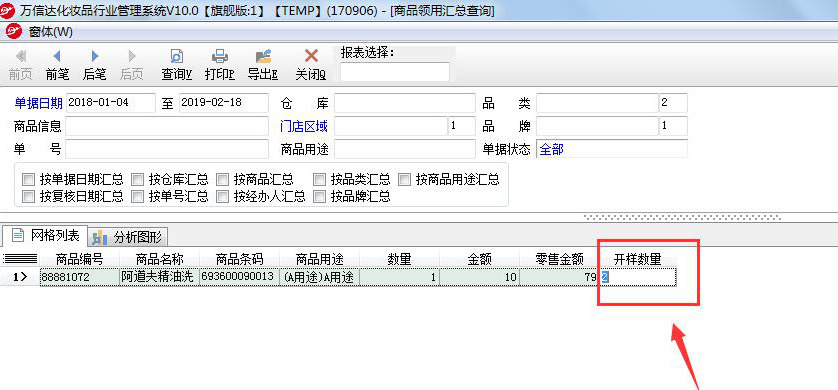The image size is (838, 390).
Task: Open the 单据状态 全部 combo box
Action: [x=612, y=149]
